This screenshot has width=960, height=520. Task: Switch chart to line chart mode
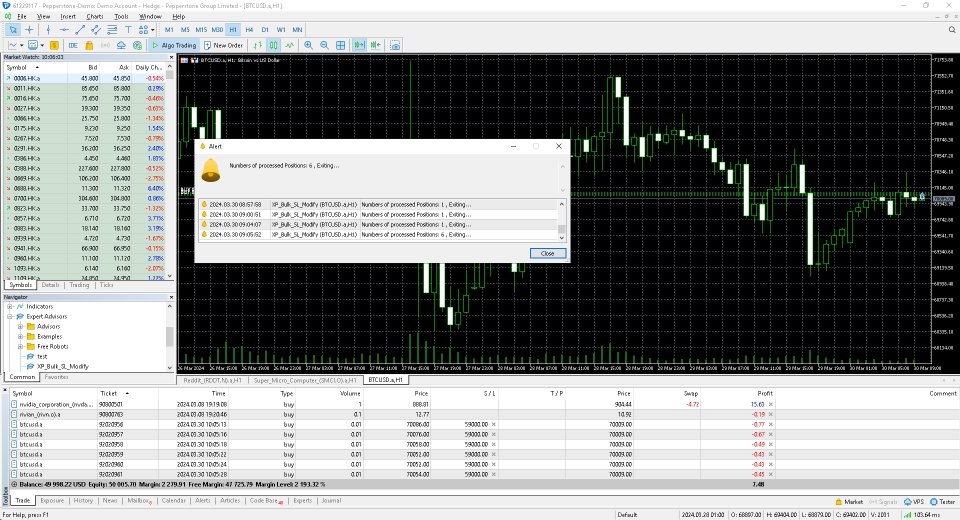290,45
